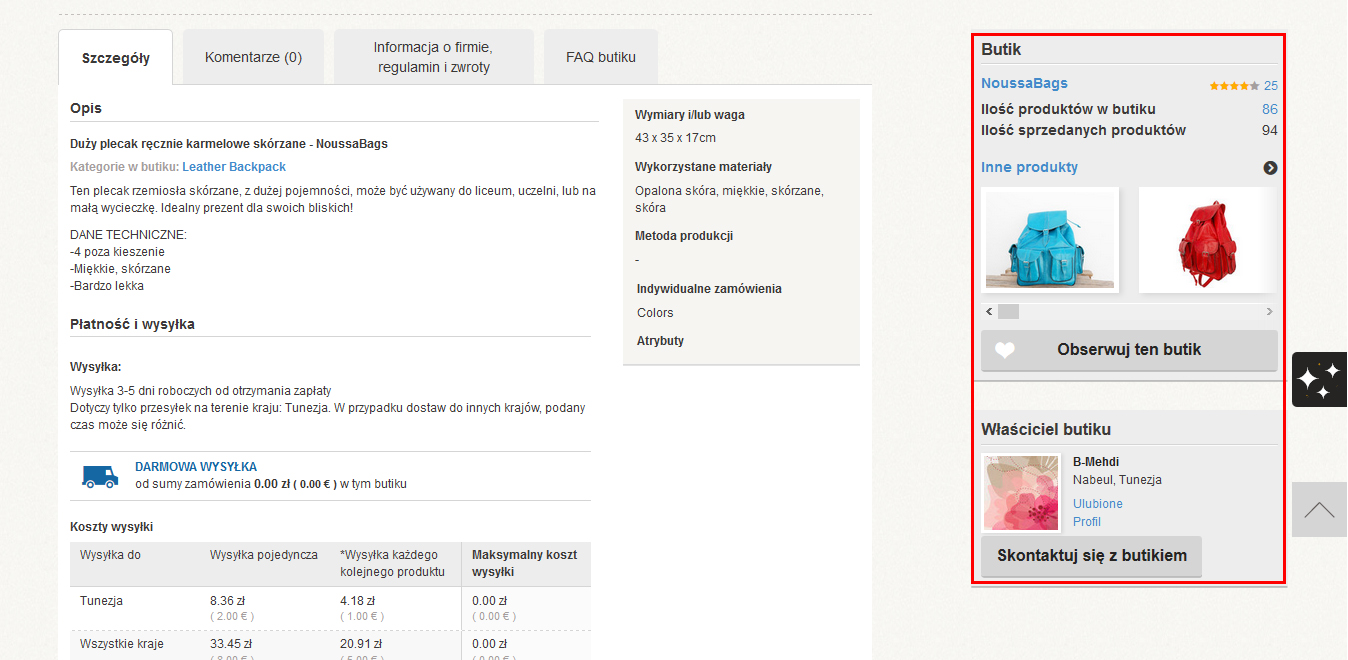Image resolution: width=1348 pixels, height=660 pixels.
Task: Click the right arrow of product scrollbar
Action: [1270, 312]
